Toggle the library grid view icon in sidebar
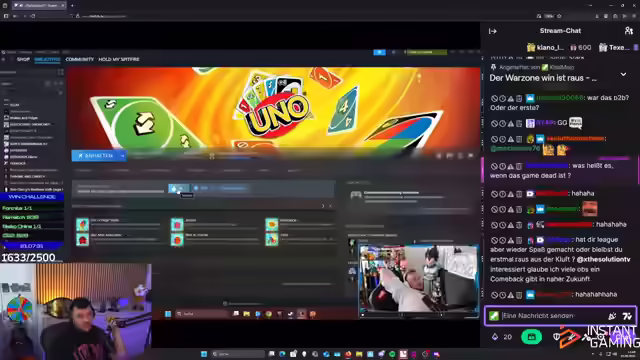This screenshot has height=360, width=640. [60, 72]
